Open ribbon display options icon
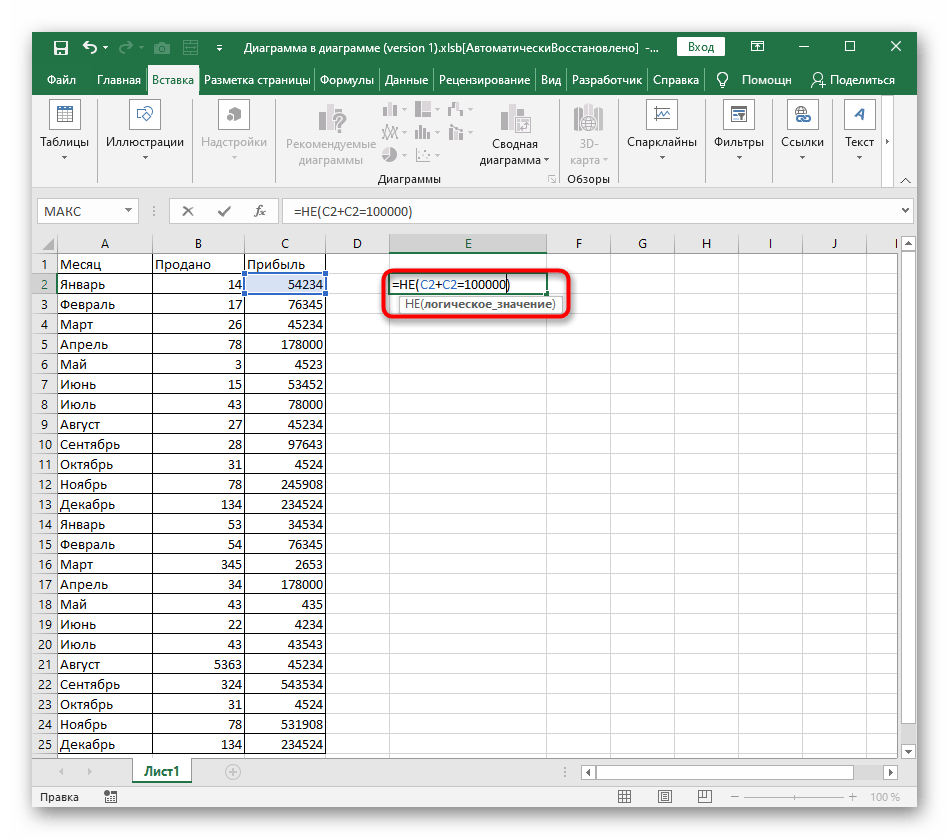The height and width of the screenshot is (839, 949). coord(757,47)
